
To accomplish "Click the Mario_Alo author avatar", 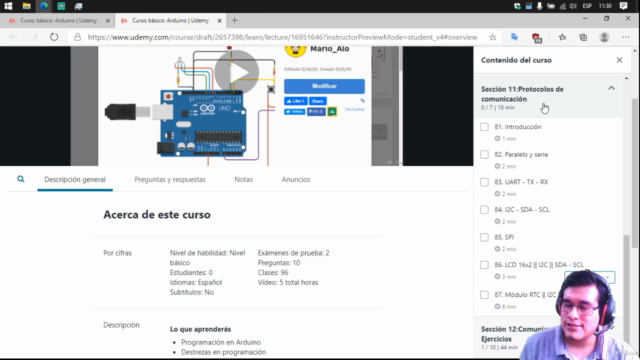I will [296, 51].
